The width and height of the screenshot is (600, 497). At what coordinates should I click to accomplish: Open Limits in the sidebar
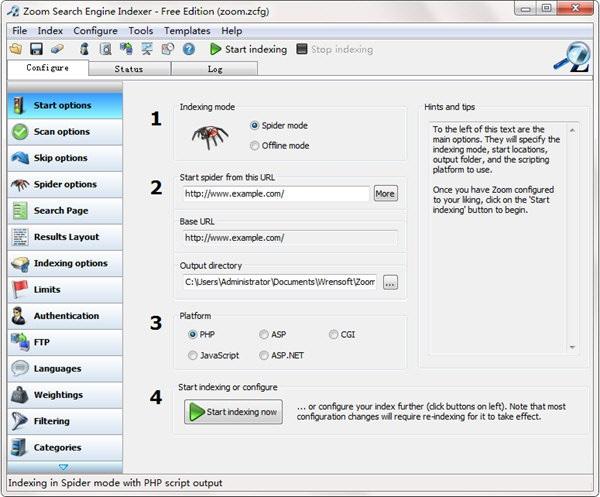tap(65, 290)
